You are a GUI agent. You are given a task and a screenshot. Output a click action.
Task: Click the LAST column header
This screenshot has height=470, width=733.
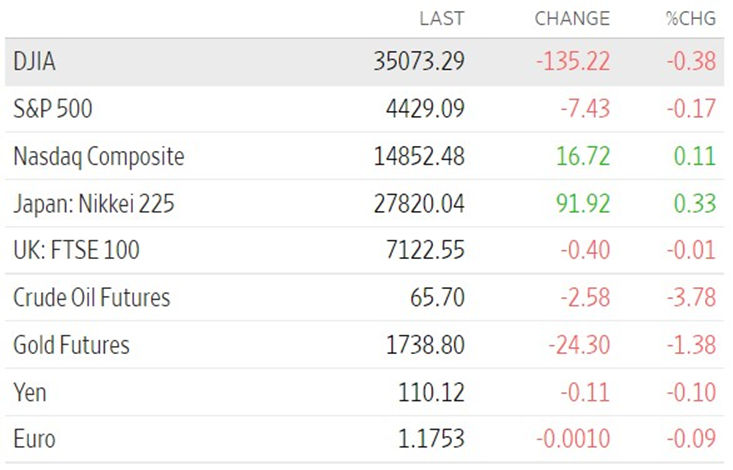click(442, 19)
